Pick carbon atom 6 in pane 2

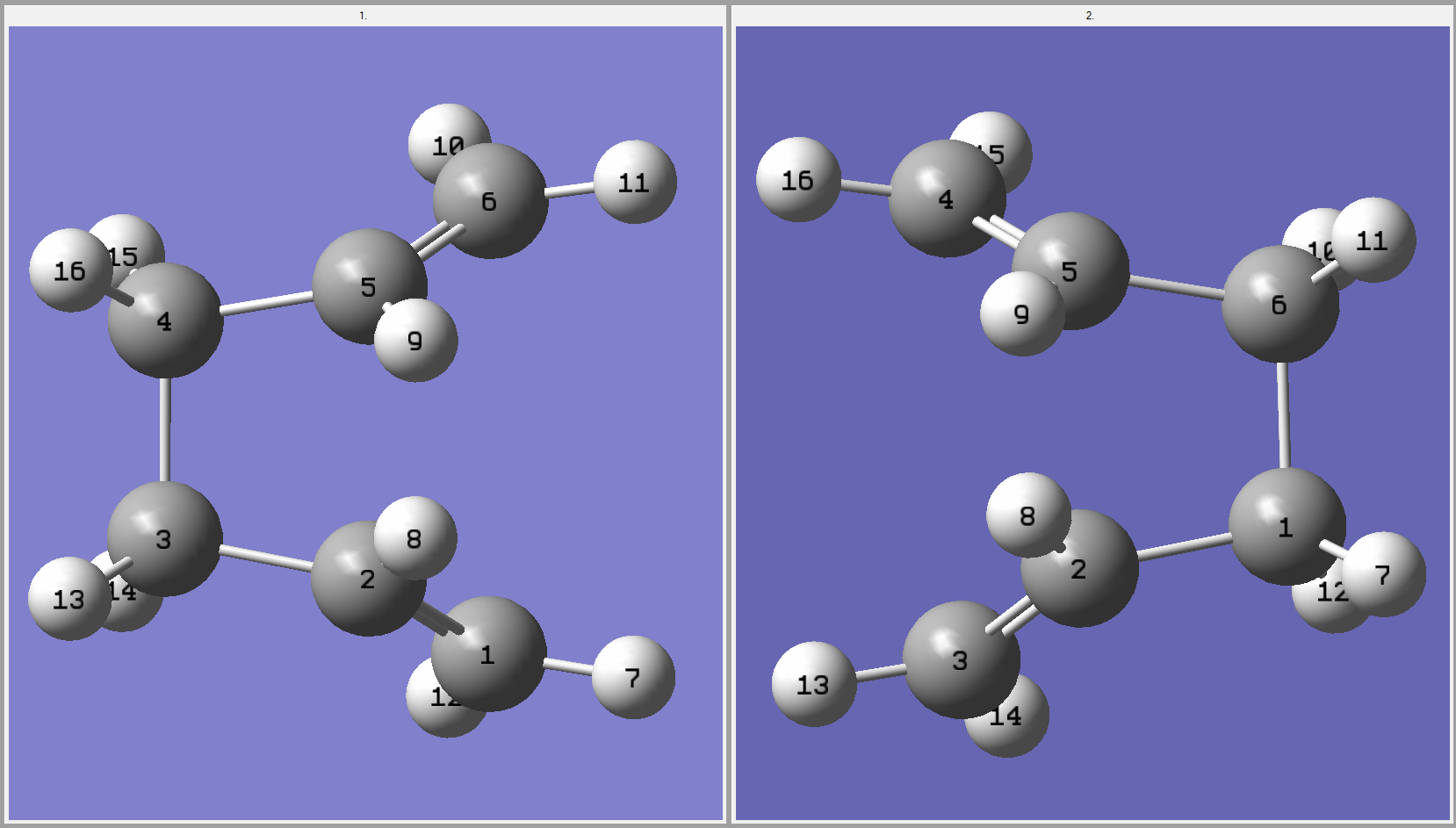point(1279,304)
